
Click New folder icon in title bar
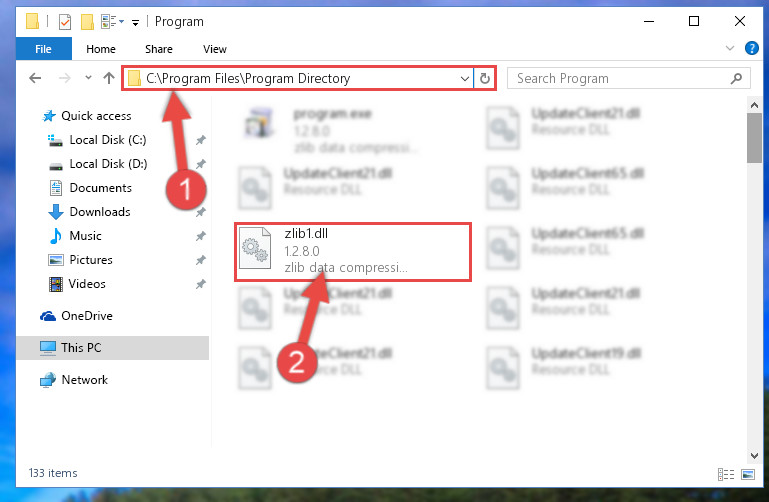pos(87,22)
